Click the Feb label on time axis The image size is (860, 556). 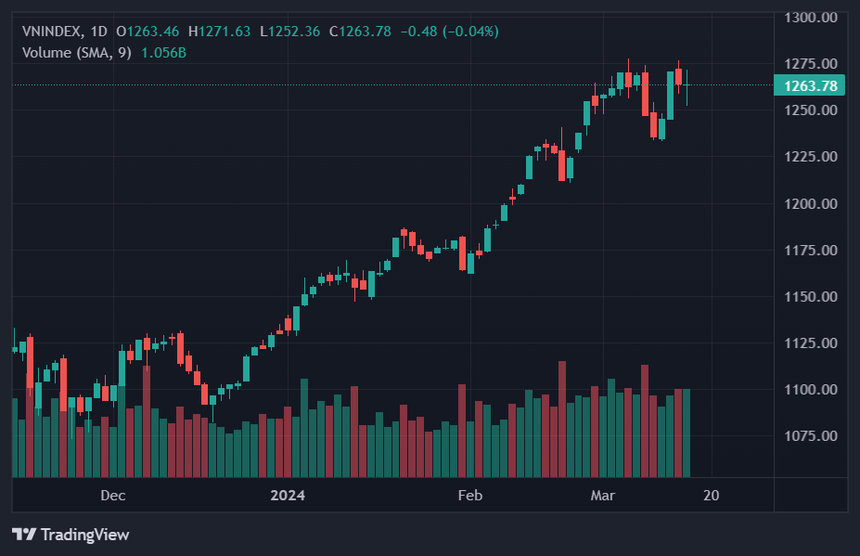coord(470,496)
